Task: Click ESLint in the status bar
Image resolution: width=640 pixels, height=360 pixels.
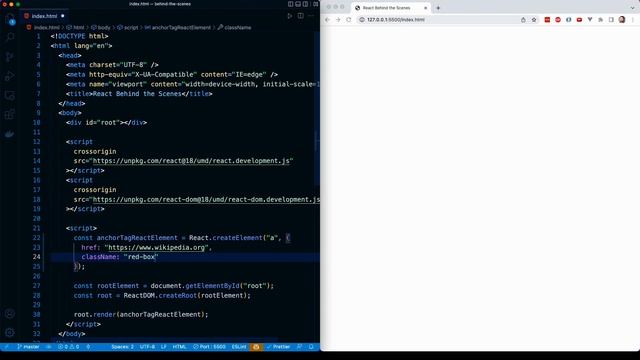Action: [239, 347]
